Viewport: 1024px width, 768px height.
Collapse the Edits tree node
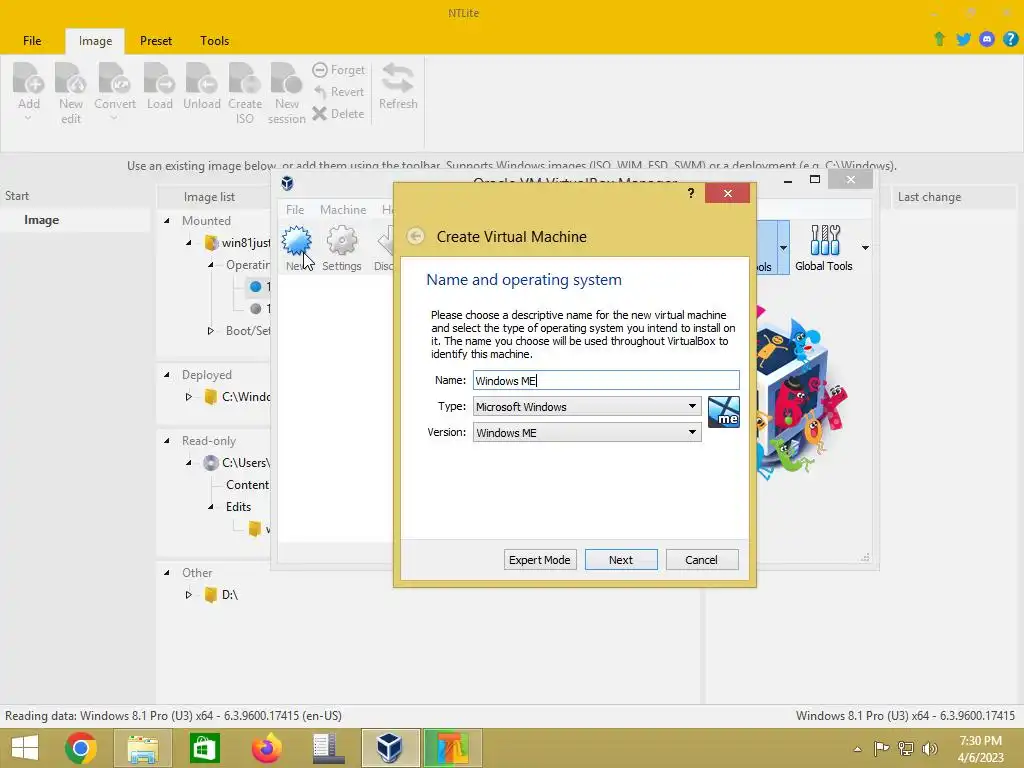click(211, 507)
